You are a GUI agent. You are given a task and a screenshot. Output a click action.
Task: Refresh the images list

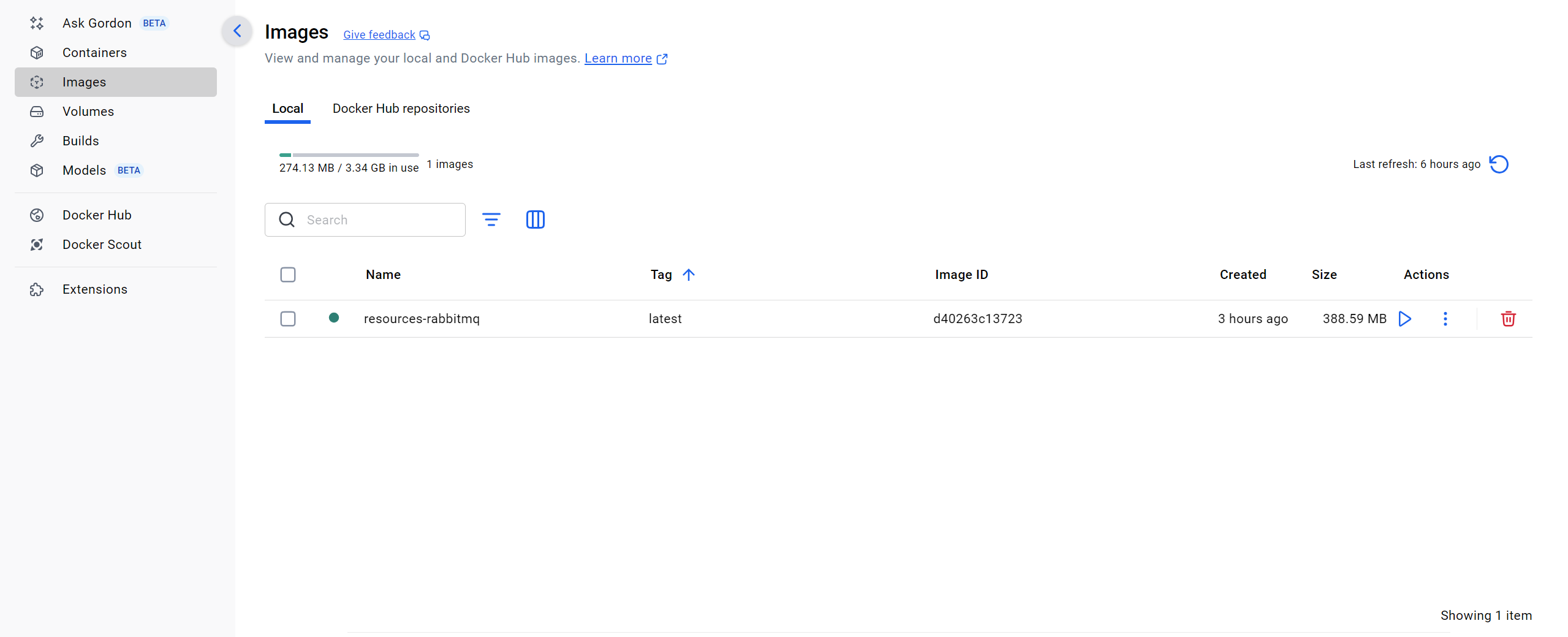1499,164
